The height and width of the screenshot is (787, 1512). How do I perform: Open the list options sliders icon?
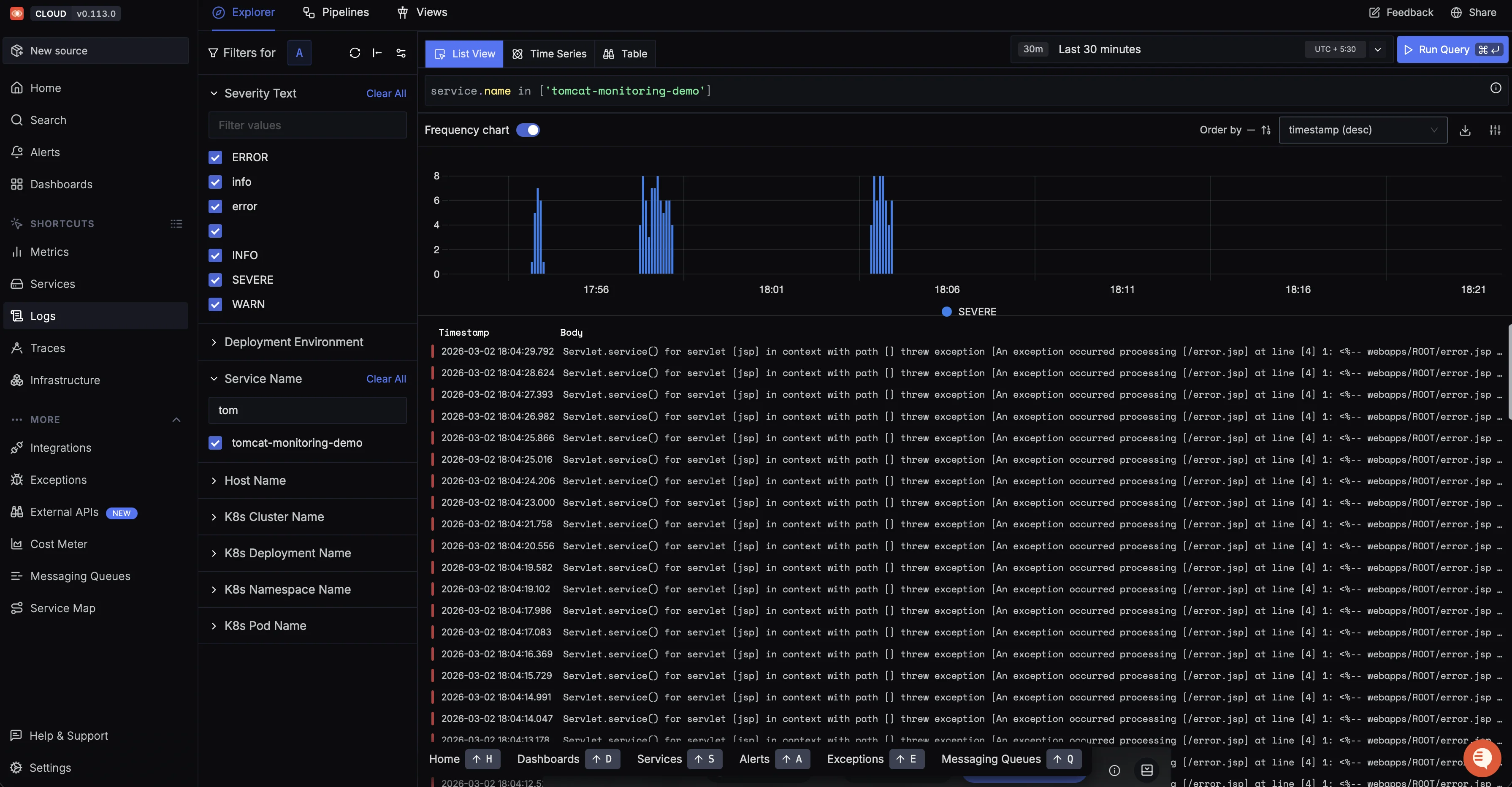pos(1495,130)
